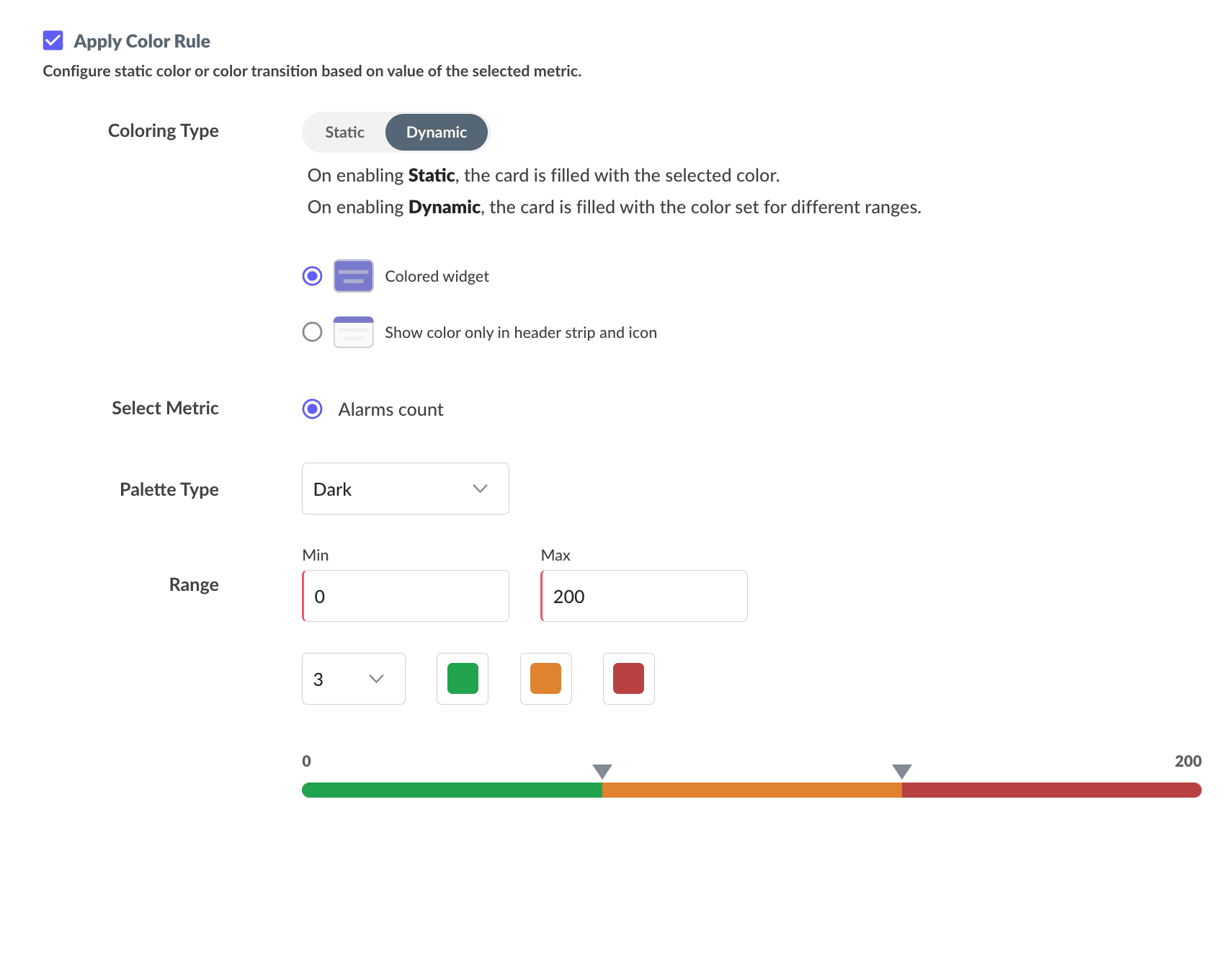Open the green color swatch
The image size is (1232, 954).
pos(463,679)
